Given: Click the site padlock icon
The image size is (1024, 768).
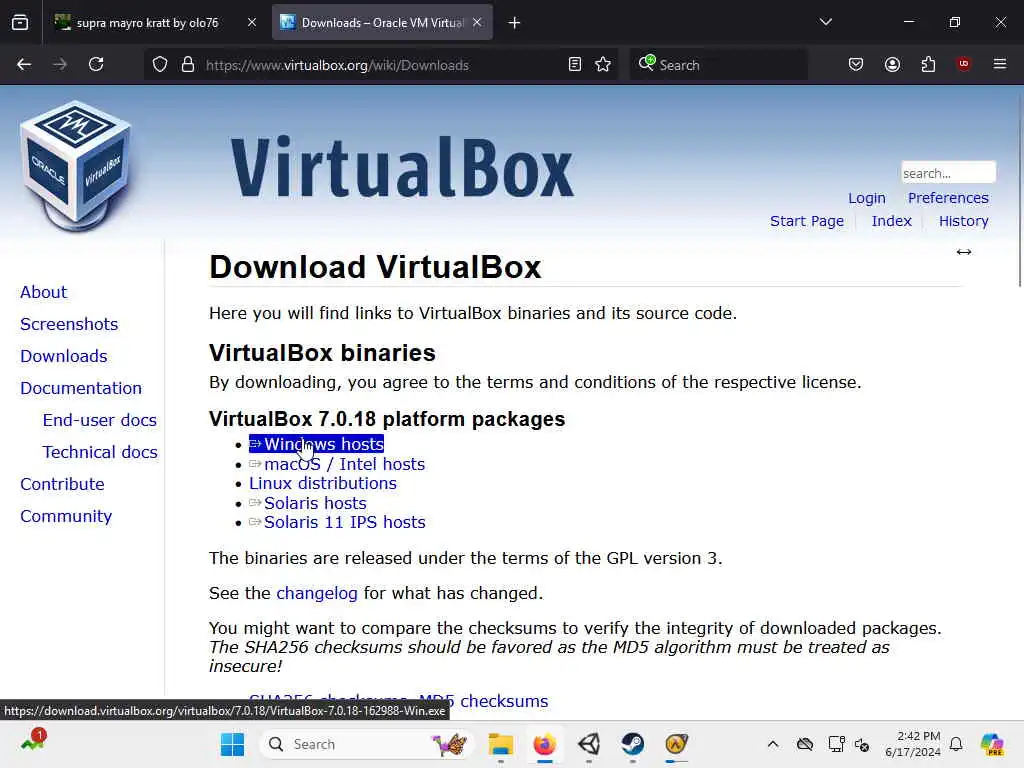Looking at the screenshot, I should (x=188, y=65).
